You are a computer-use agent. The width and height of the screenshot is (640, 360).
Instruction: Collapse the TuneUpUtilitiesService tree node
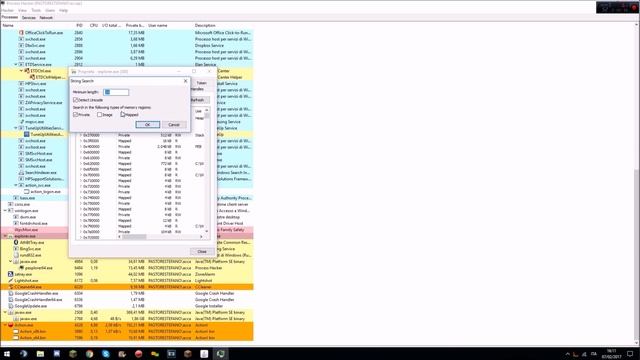pos(16,128)
